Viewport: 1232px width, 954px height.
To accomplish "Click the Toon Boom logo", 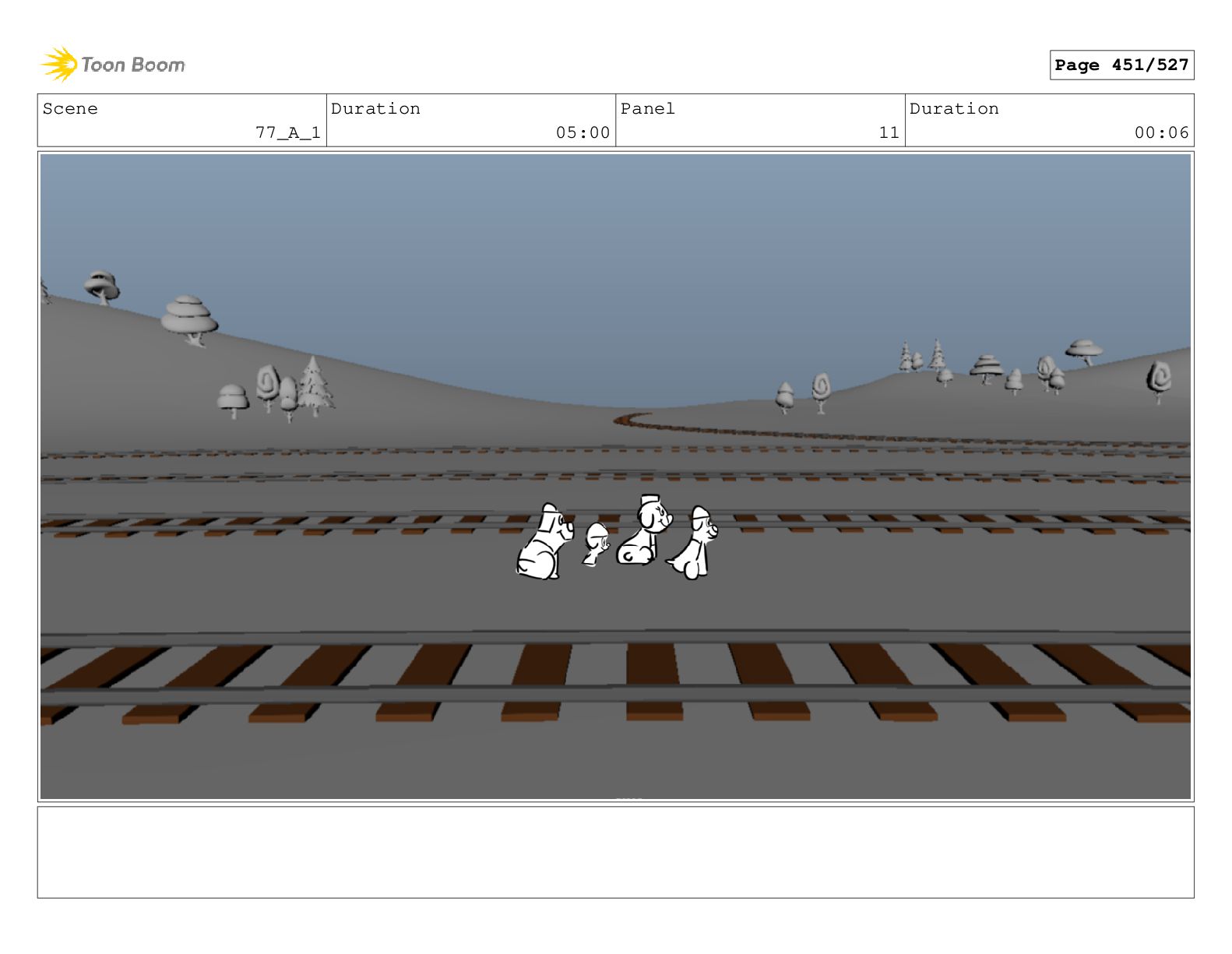I will tap(113, 65).
